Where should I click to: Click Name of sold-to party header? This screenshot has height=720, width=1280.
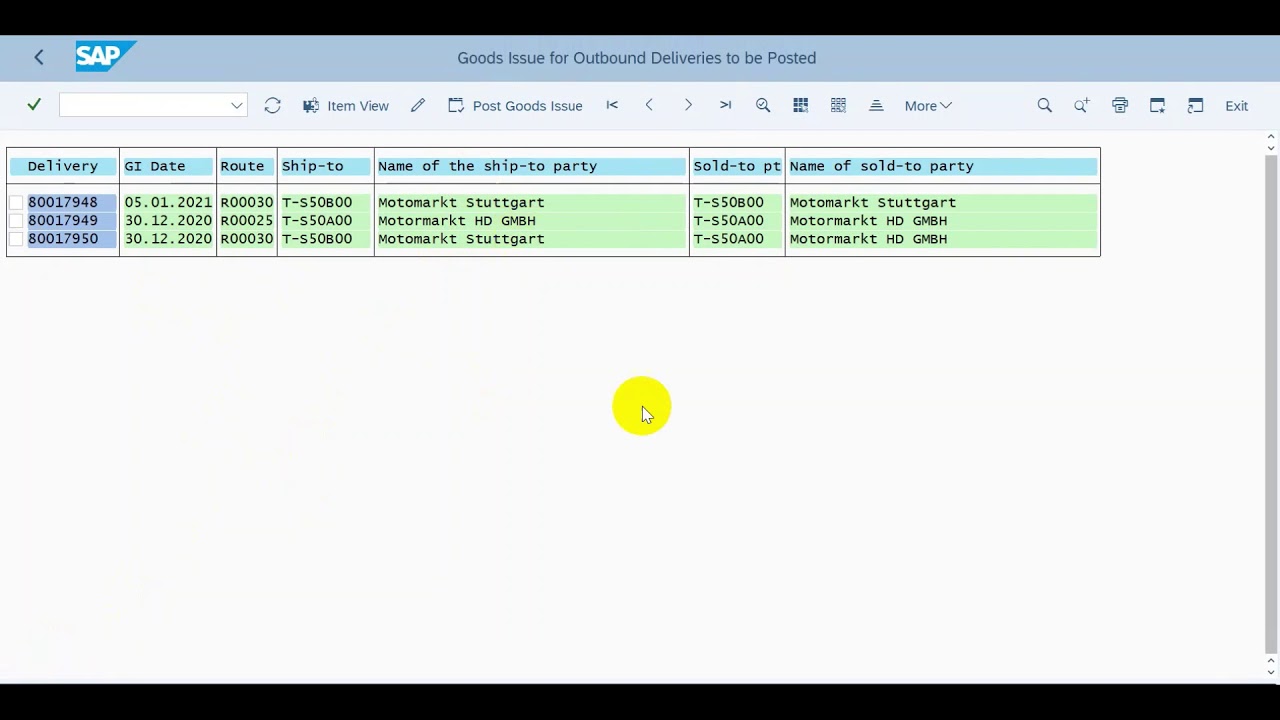click(942, 166)
